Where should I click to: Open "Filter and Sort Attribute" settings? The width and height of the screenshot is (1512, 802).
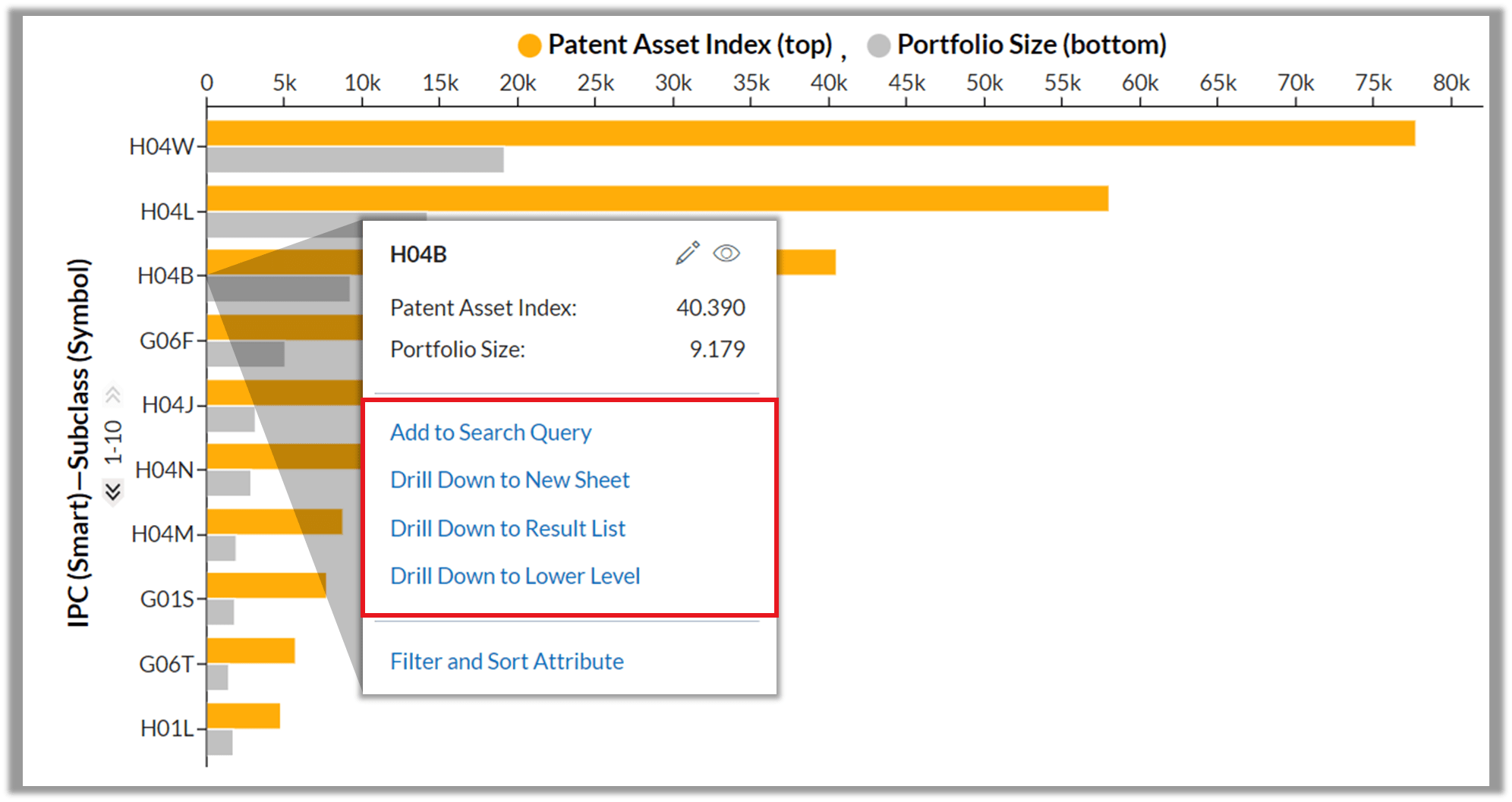tap(506, 661)
